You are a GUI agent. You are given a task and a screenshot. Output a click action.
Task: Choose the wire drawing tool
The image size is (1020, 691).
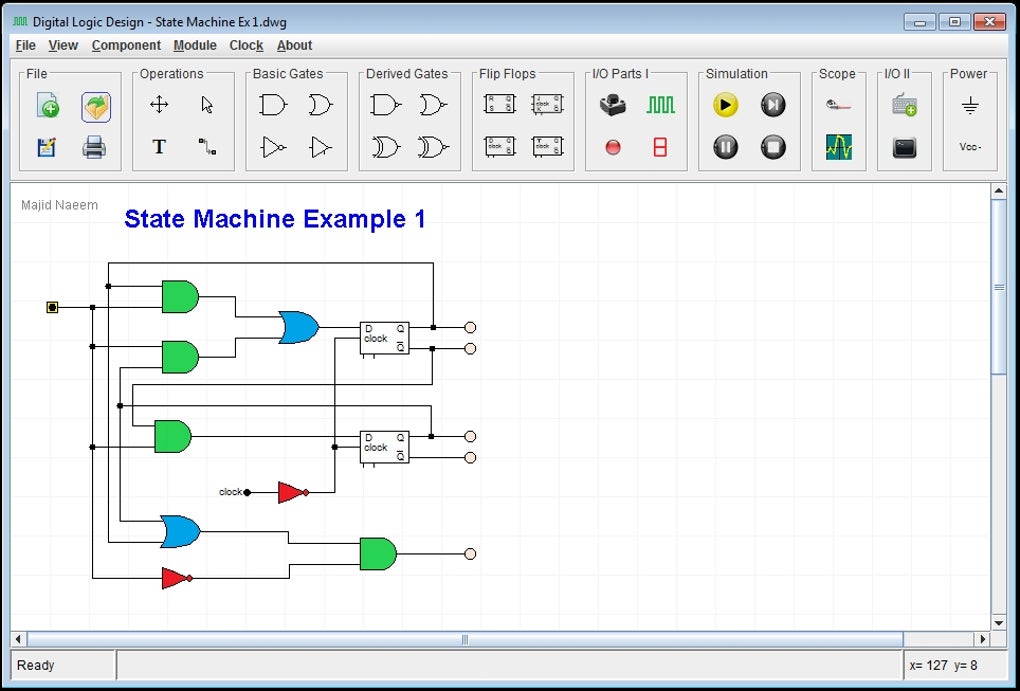coord(206,147)
